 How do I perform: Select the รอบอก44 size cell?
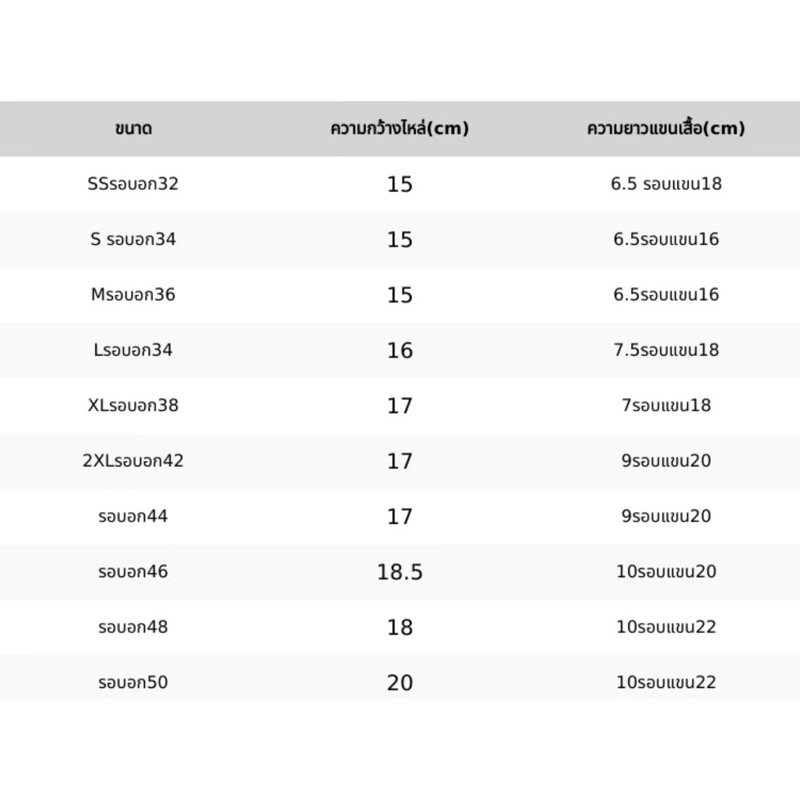click(x=133, y=516)
